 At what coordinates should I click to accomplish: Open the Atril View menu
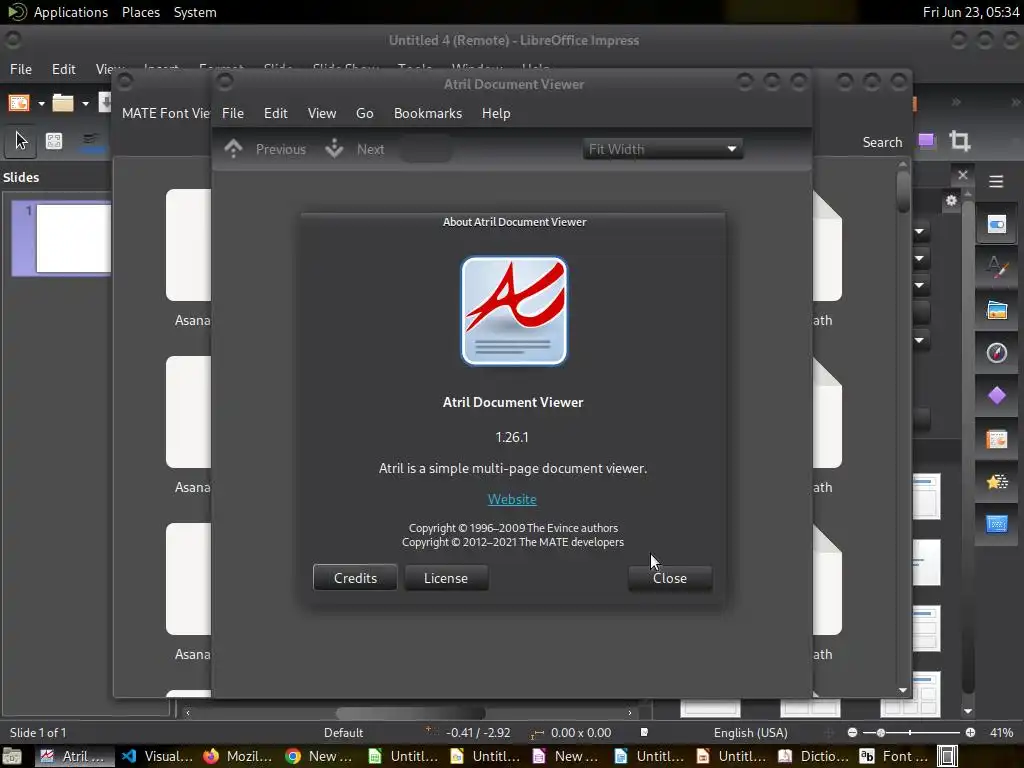pos(322,113)
